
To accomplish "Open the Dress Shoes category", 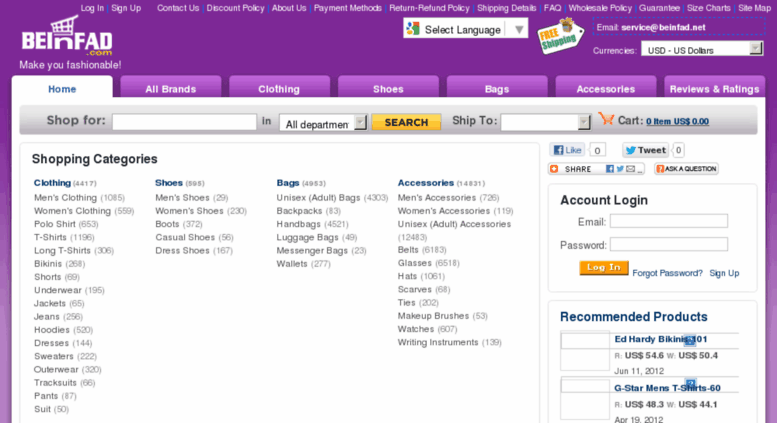I will (x=182, y=251).
